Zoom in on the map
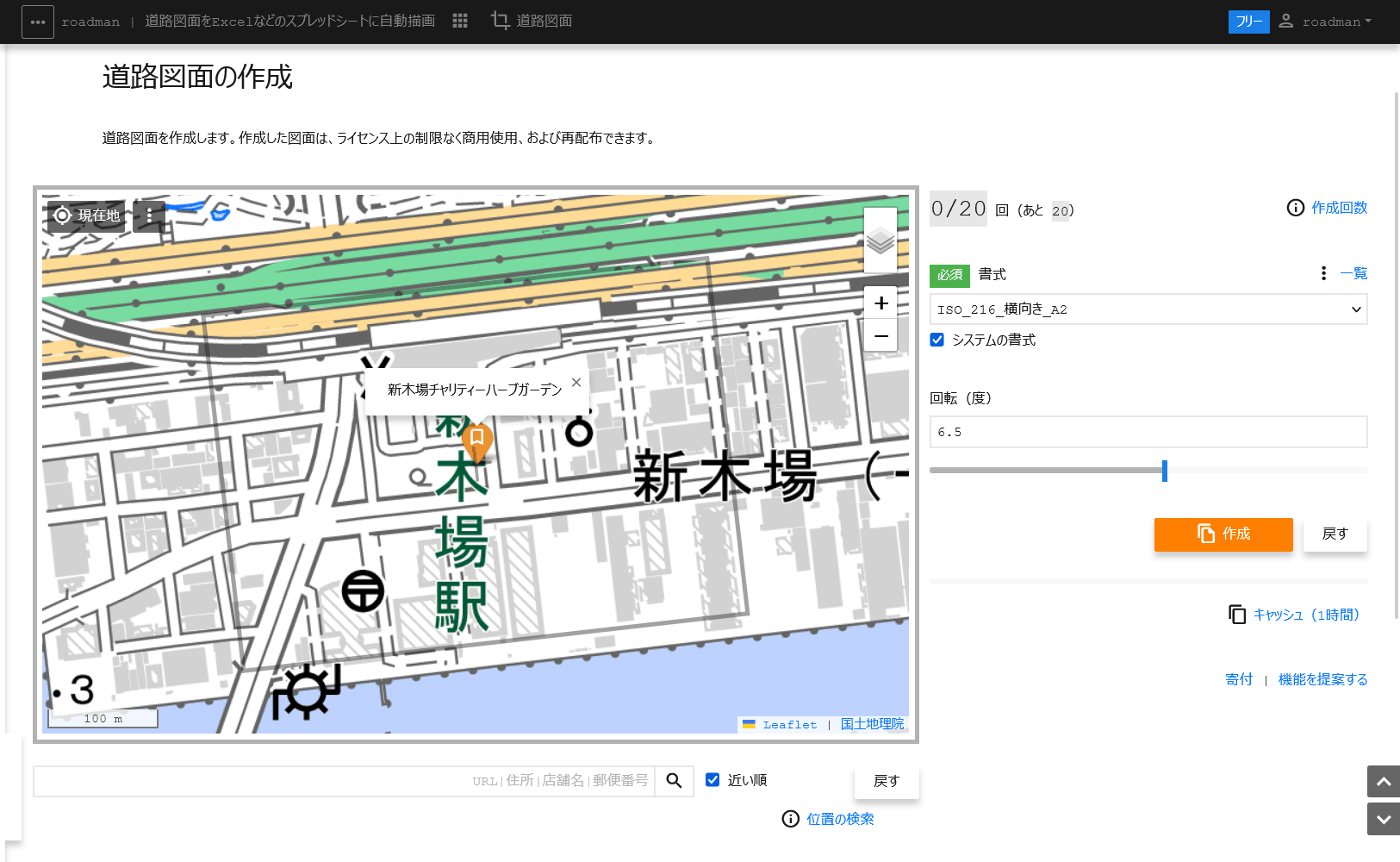1400x862 pixels. (880, 303)
